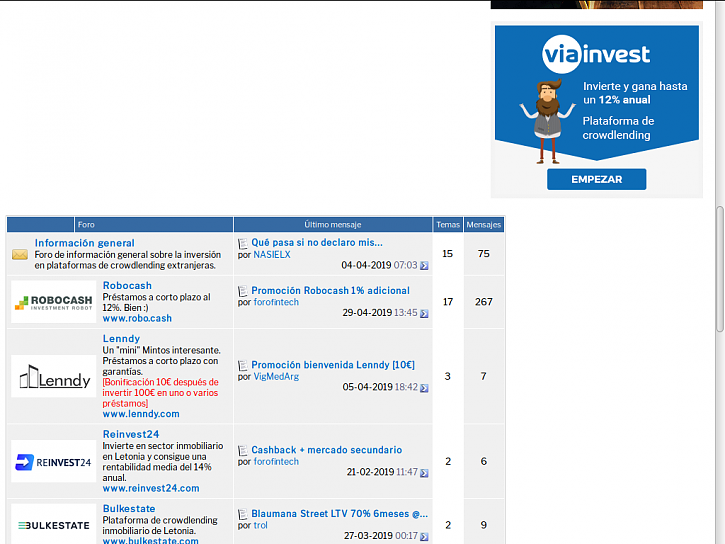Open the Lenndy logo thumbnail
Image resolution: width=725 pixels, height=544 pixels.
pos(54,376)
